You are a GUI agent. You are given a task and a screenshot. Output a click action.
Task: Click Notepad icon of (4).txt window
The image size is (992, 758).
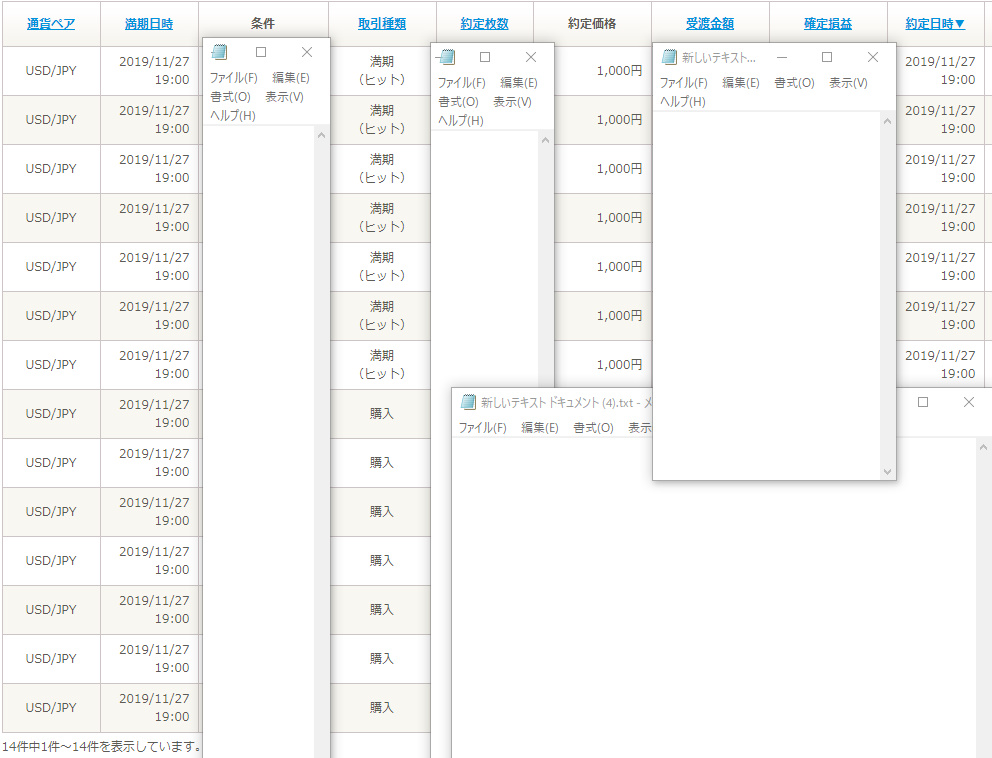click(x=468, y=402)
